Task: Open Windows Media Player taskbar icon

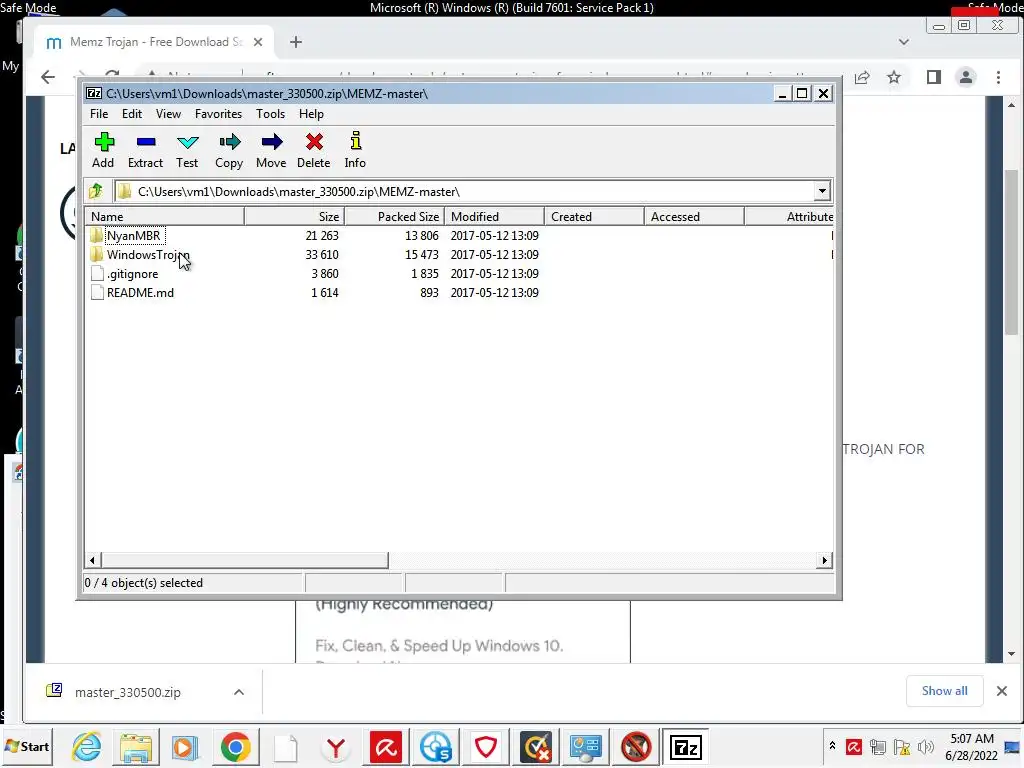Action: coord(185,747)
